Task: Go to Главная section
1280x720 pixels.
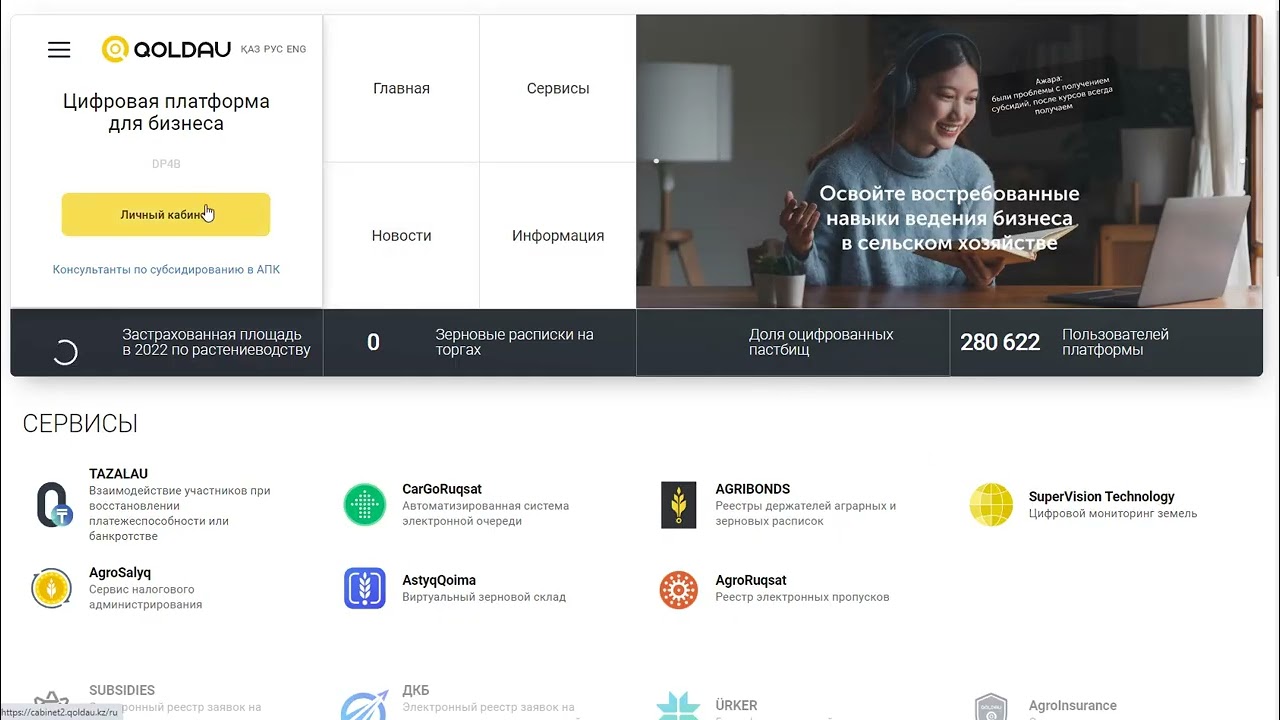Action: point(401,88)
